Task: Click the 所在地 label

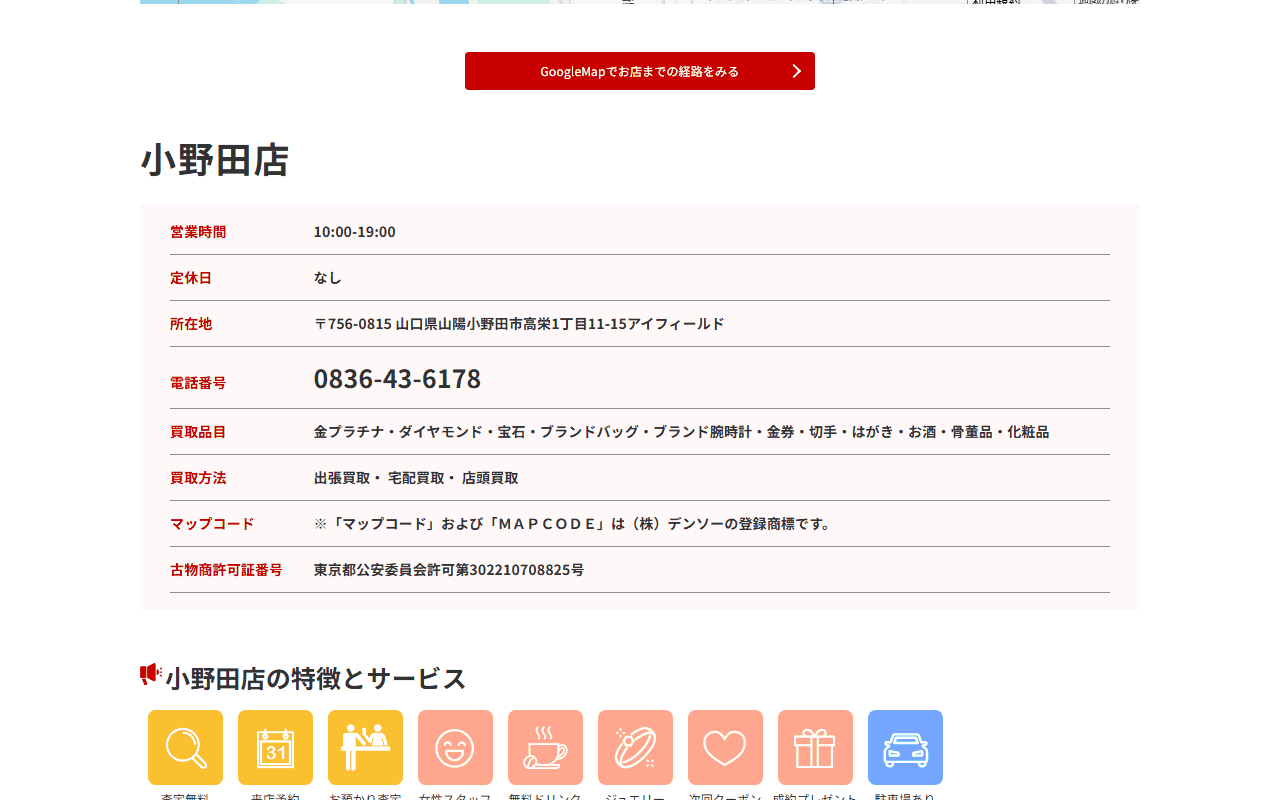Action: click(191, 324)
